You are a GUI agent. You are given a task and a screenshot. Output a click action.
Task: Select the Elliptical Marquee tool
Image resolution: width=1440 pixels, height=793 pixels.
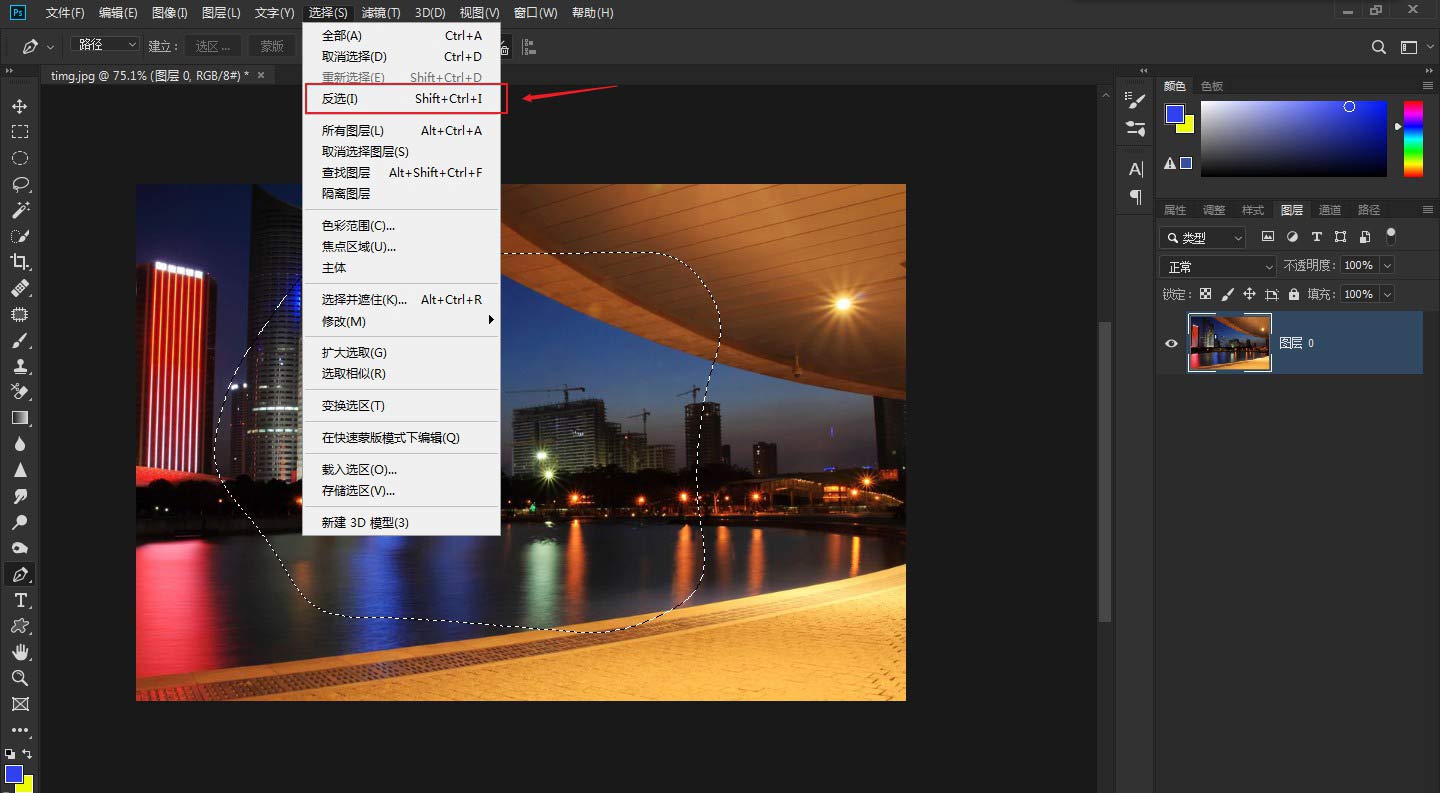click(x=19, y=158)
